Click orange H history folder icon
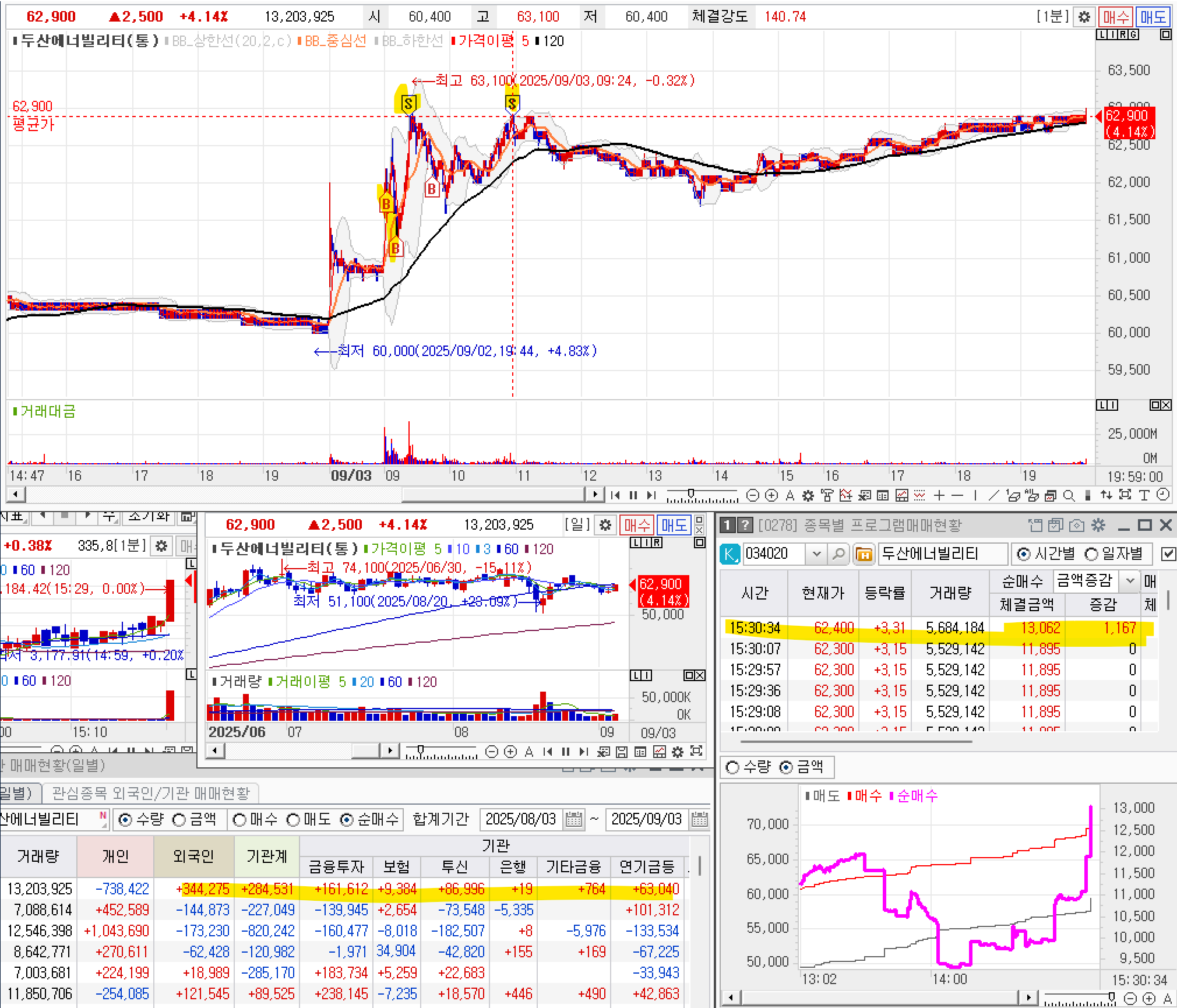 point(864,554)
